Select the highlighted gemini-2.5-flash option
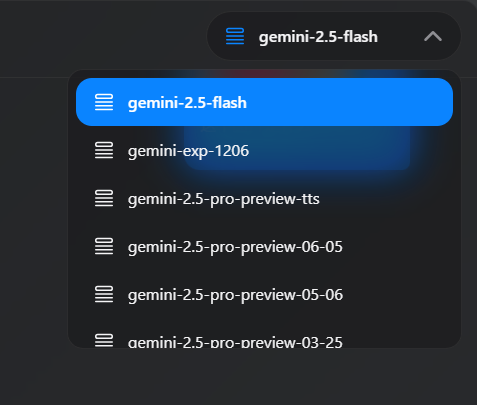 tap(264, 102)
